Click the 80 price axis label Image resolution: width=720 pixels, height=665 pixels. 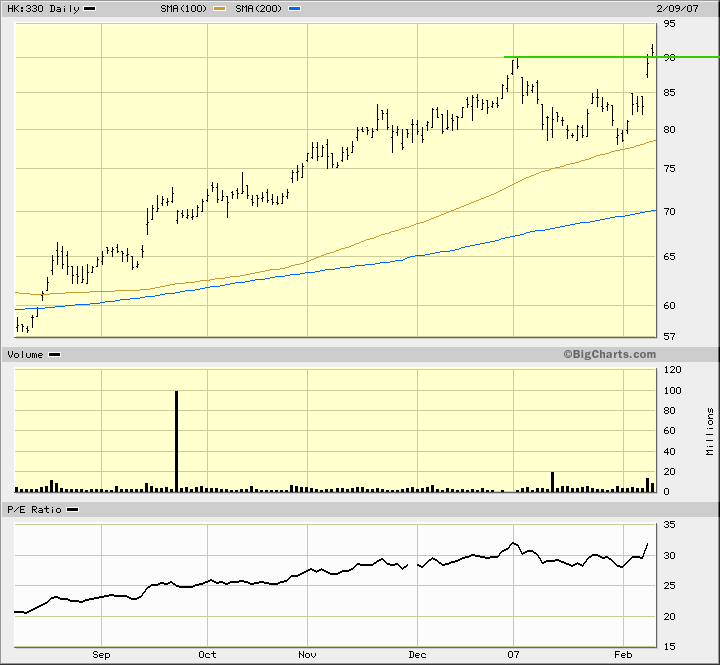click(x=669, y=130)
